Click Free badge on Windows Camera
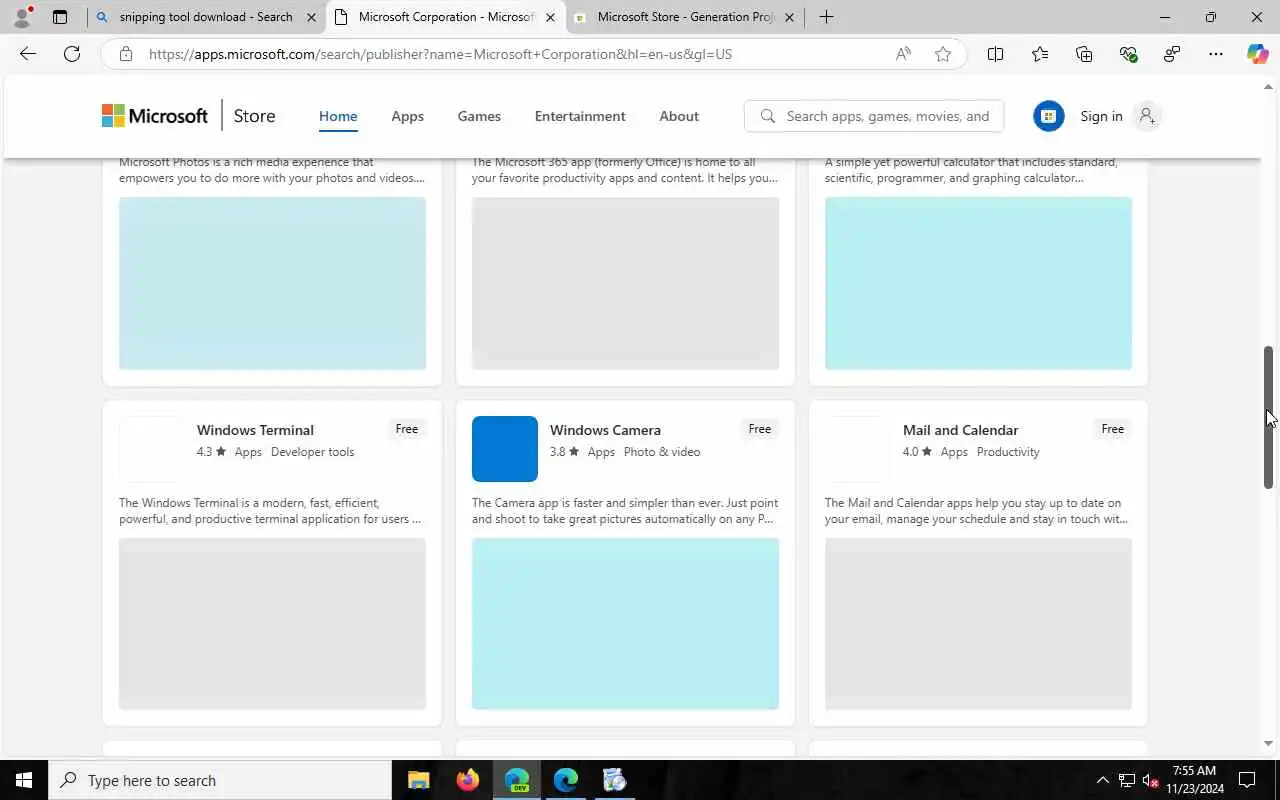Image resolution: width=1280 pixels, height=800 pixels. (760, 429)
